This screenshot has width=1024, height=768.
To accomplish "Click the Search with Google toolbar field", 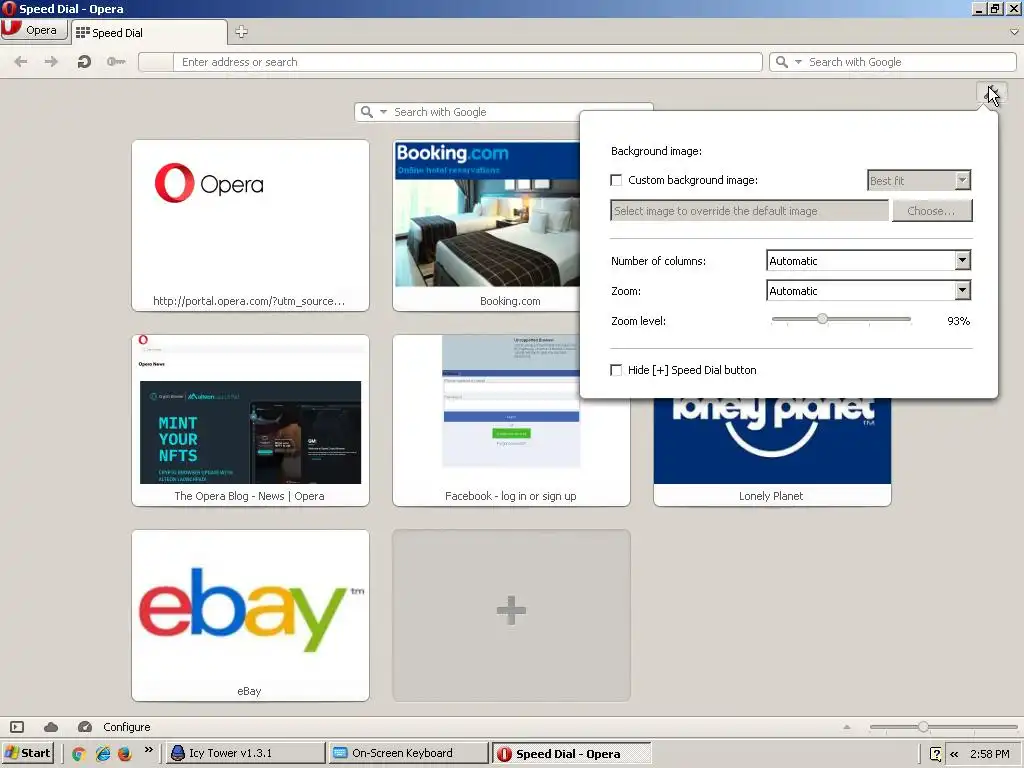I will pos(910,62).
